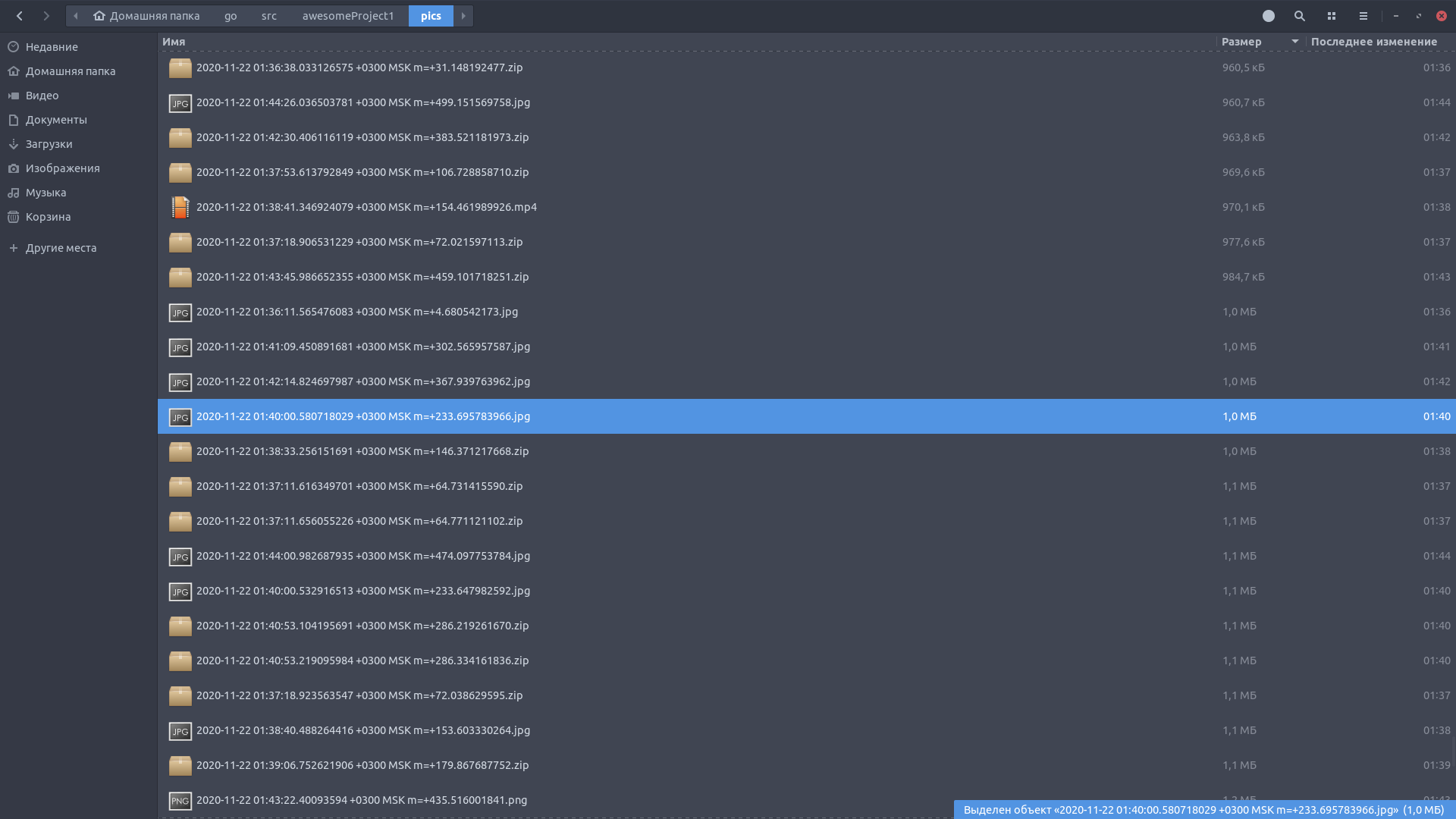Screen dimensions: 1456x819
Task: Sort by the Имя column header
Action: (x=174, y=42)
